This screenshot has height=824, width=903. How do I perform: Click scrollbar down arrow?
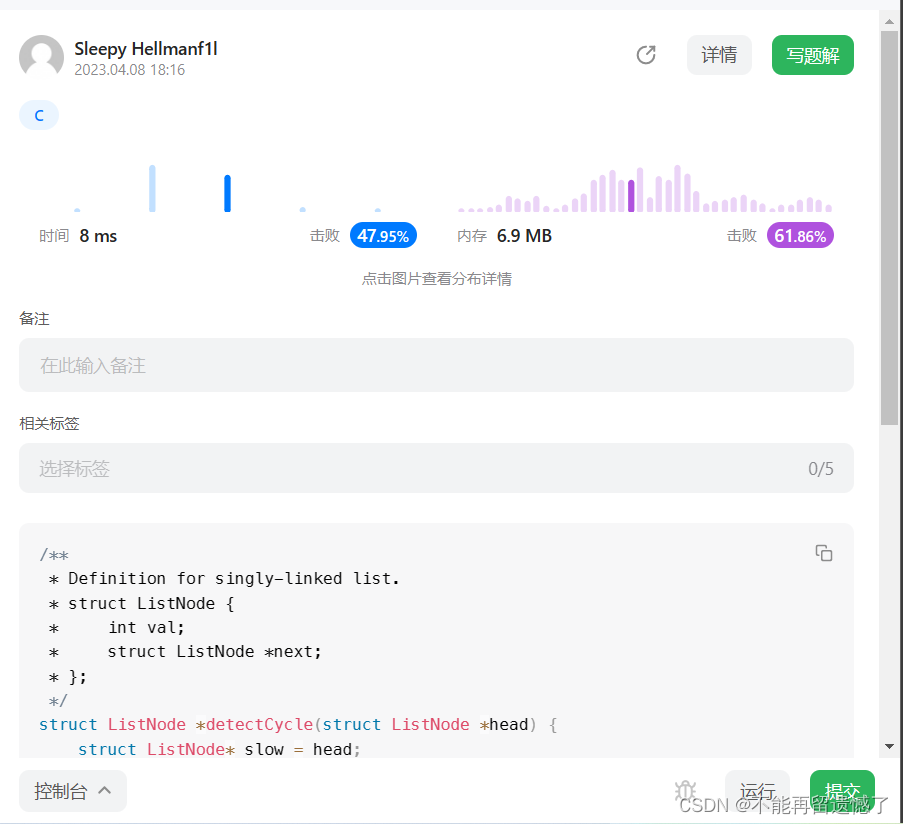(x=889, y=746)
